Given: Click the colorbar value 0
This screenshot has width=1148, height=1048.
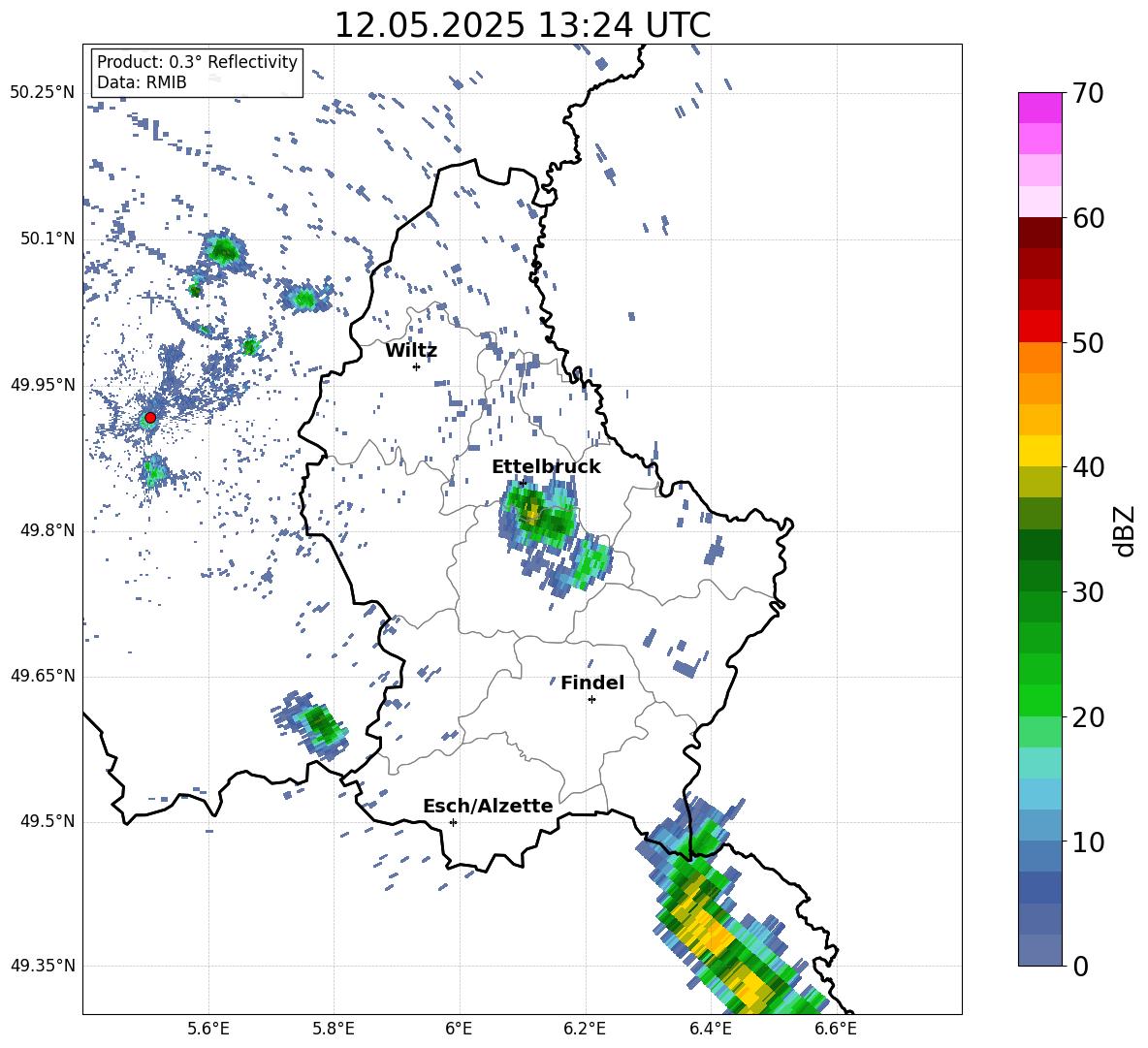Looking at the screenshot, I should 1081,966.
